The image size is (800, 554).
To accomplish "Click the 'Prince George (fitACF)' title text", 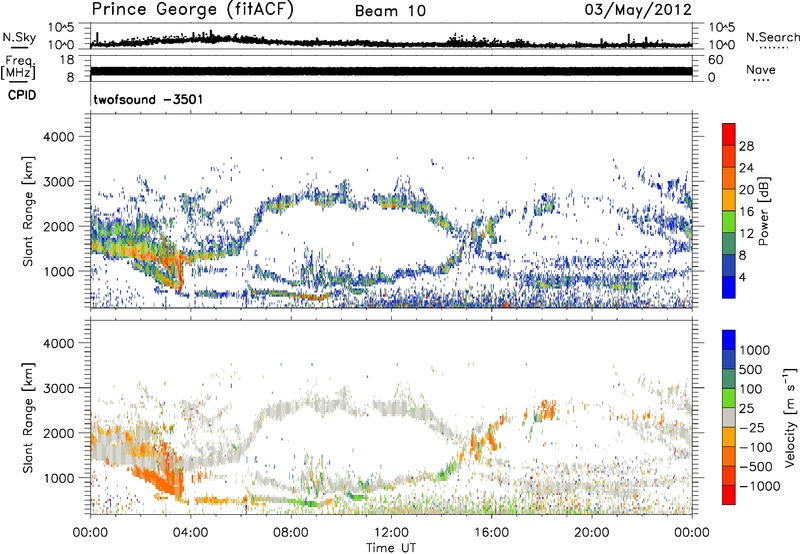I will (193, 10).
